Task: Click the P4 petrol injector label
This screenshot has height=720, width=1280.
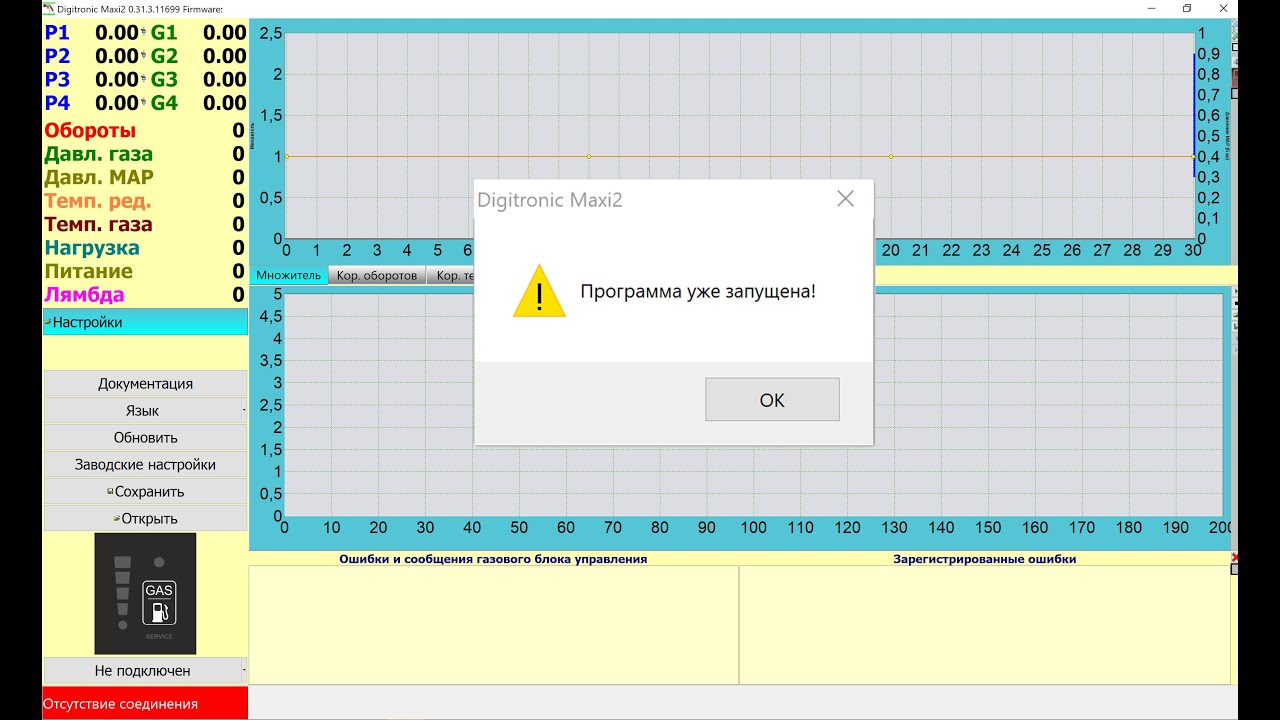Action: (x=57, y=103)
